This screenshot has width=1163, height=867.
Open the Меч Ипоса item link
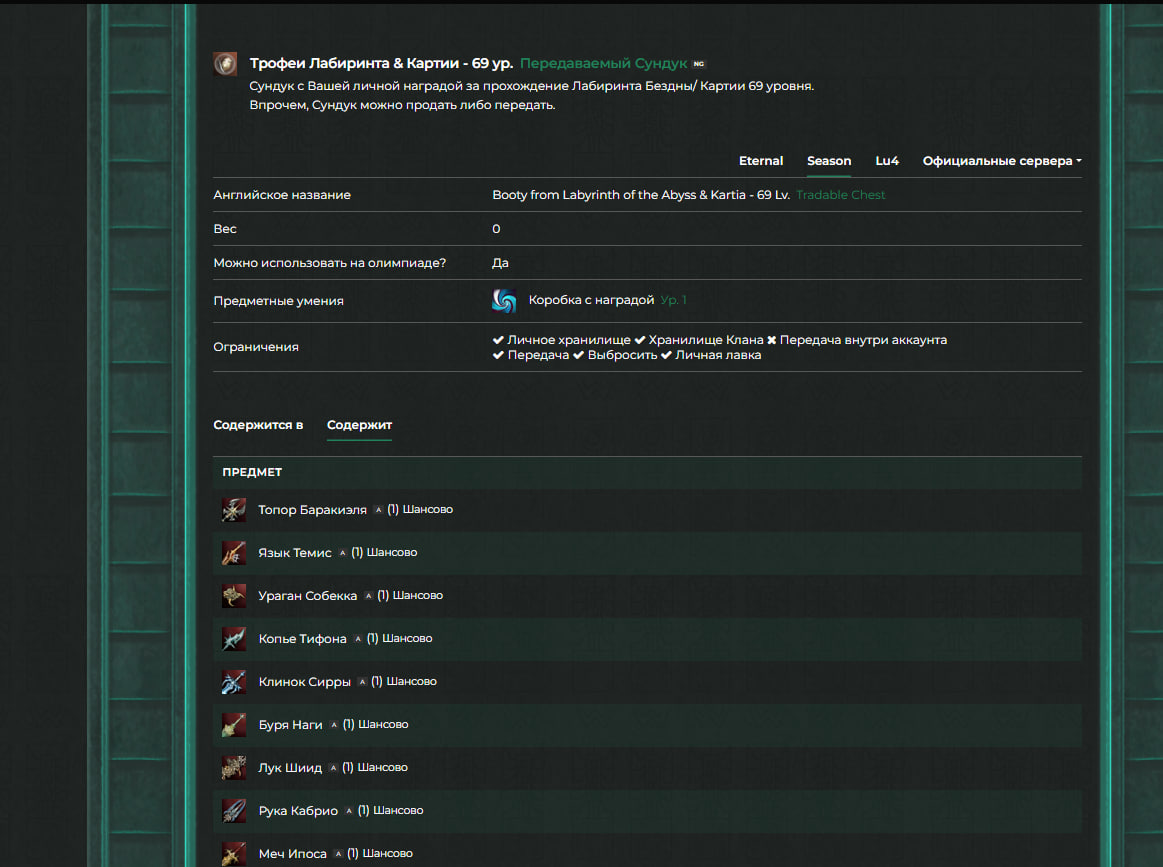click(292, 854)
